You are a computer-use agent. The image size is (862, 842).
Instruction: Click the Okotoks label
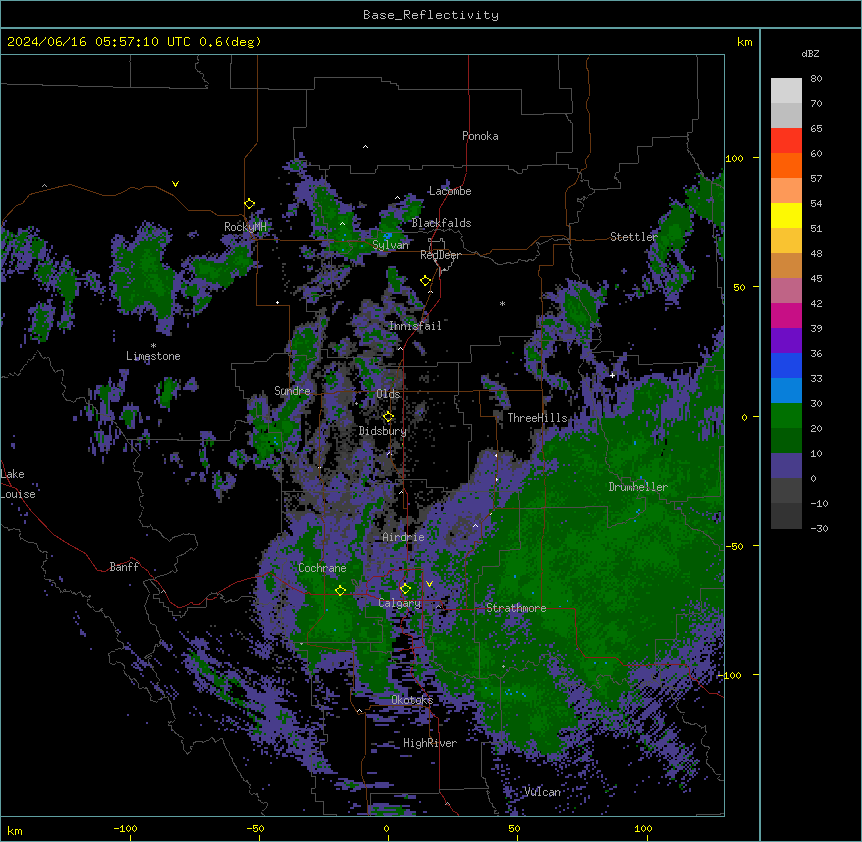412,700
